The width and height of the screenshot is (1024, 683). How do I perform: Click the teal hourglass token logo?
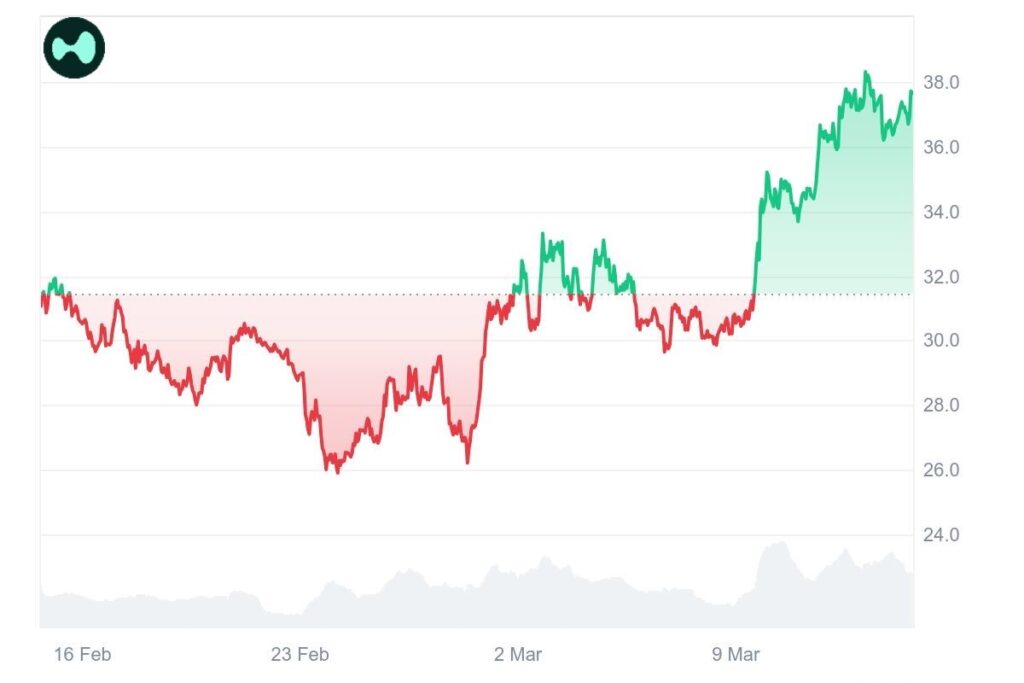(x=74, y=48)
